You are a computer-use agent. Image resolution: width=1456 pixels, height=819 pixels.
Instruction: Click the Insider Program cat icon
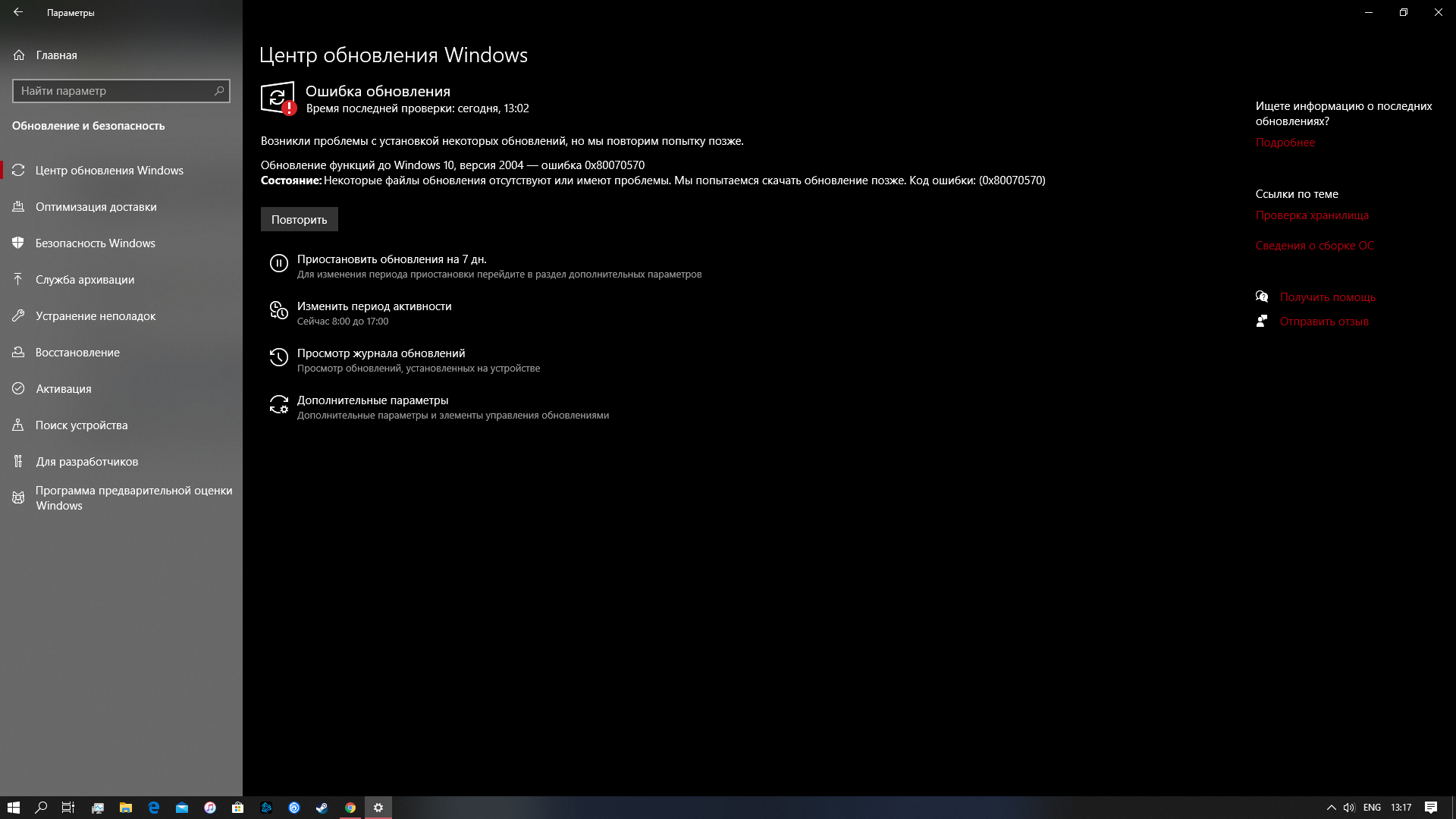pos(18,498)
